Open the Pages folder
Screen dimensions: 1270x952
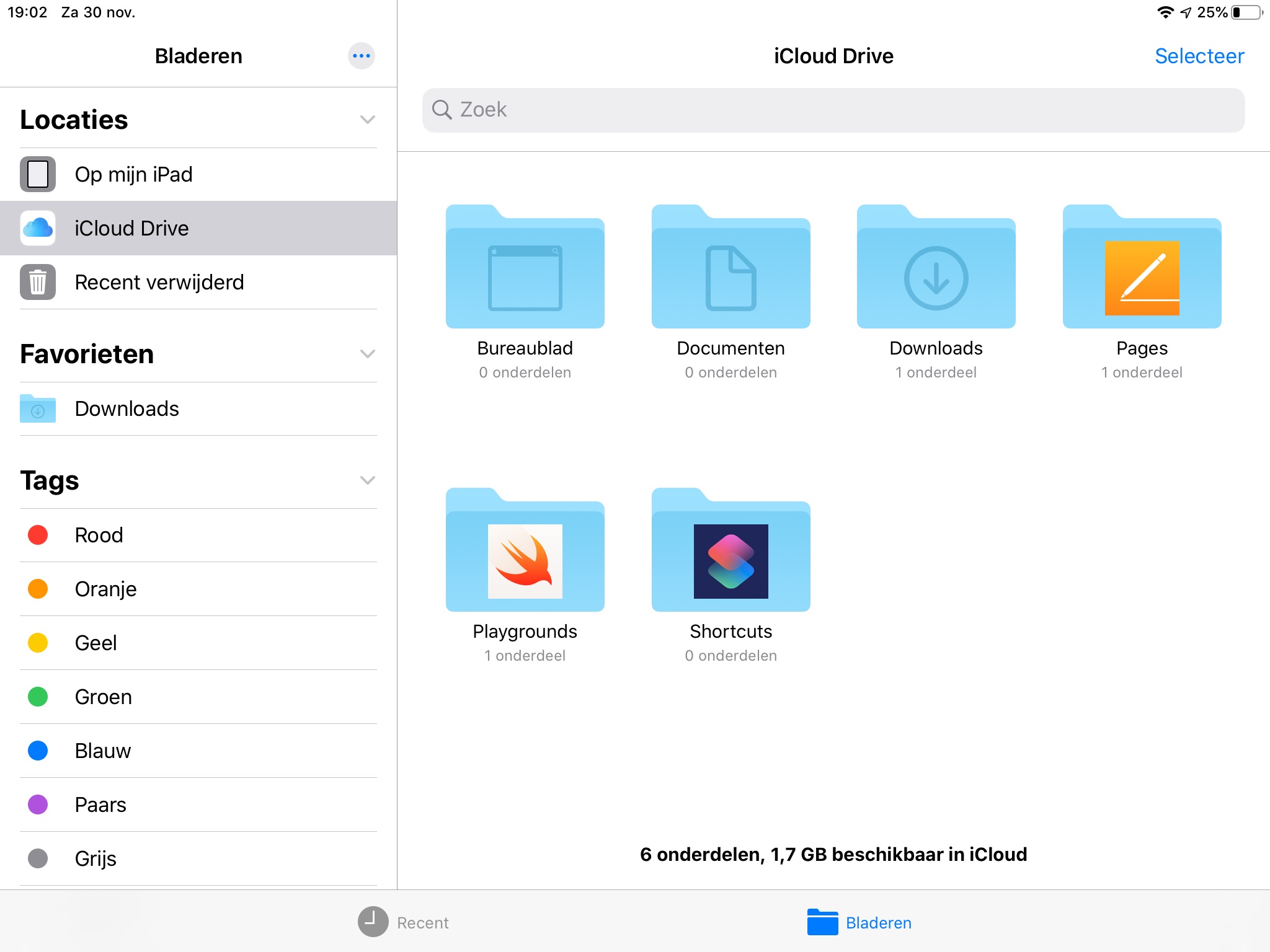pos(1142,268)
